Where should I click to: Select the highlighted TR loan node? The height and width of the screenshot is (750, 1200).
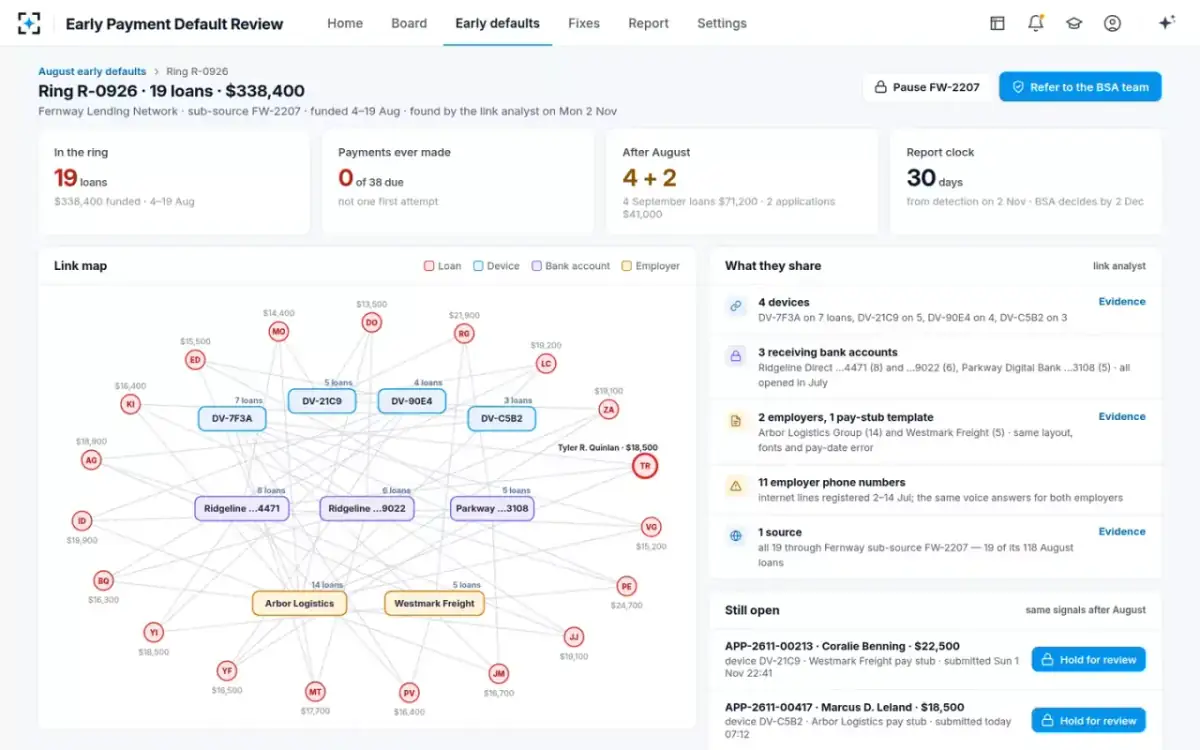[x=645, y=466]
